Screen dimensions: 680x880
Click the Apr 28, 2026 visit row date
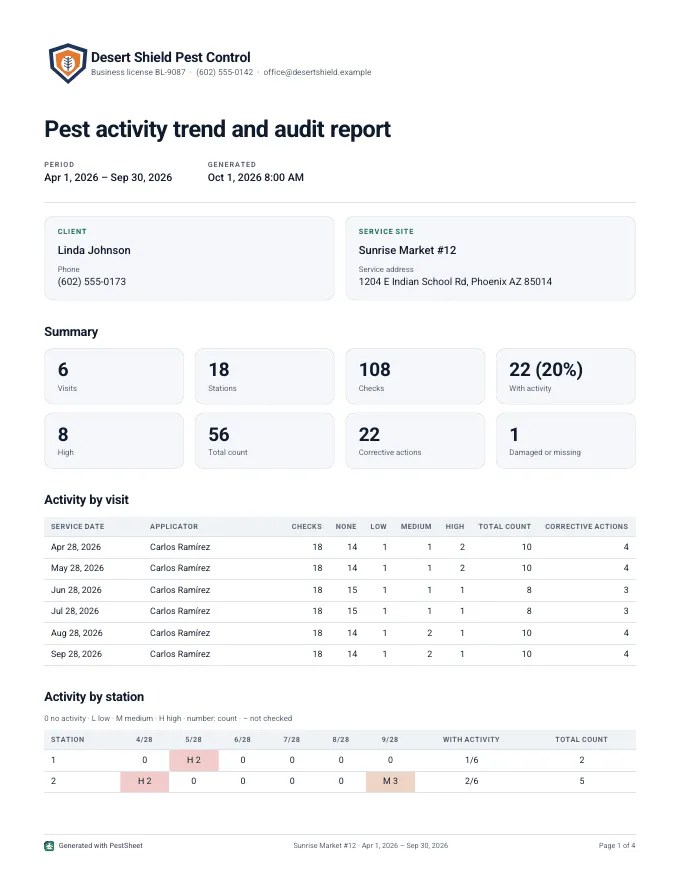click(76, 547)
